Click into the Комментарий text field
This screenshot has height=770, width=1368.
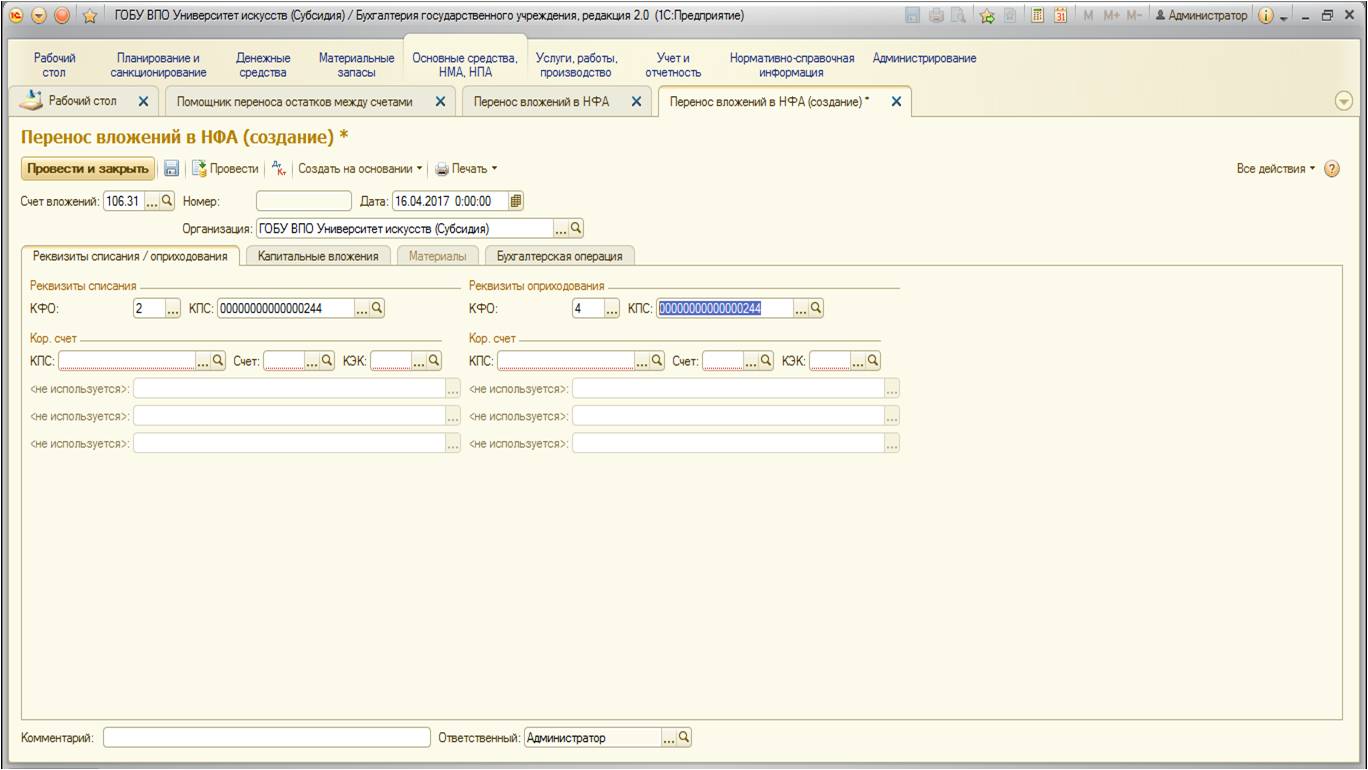pos(266,738)
